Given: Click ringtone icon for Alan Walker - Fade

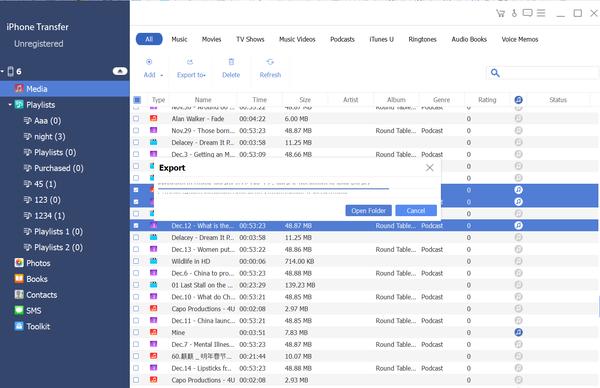Looking at the screenshot, I should (518, 119).
